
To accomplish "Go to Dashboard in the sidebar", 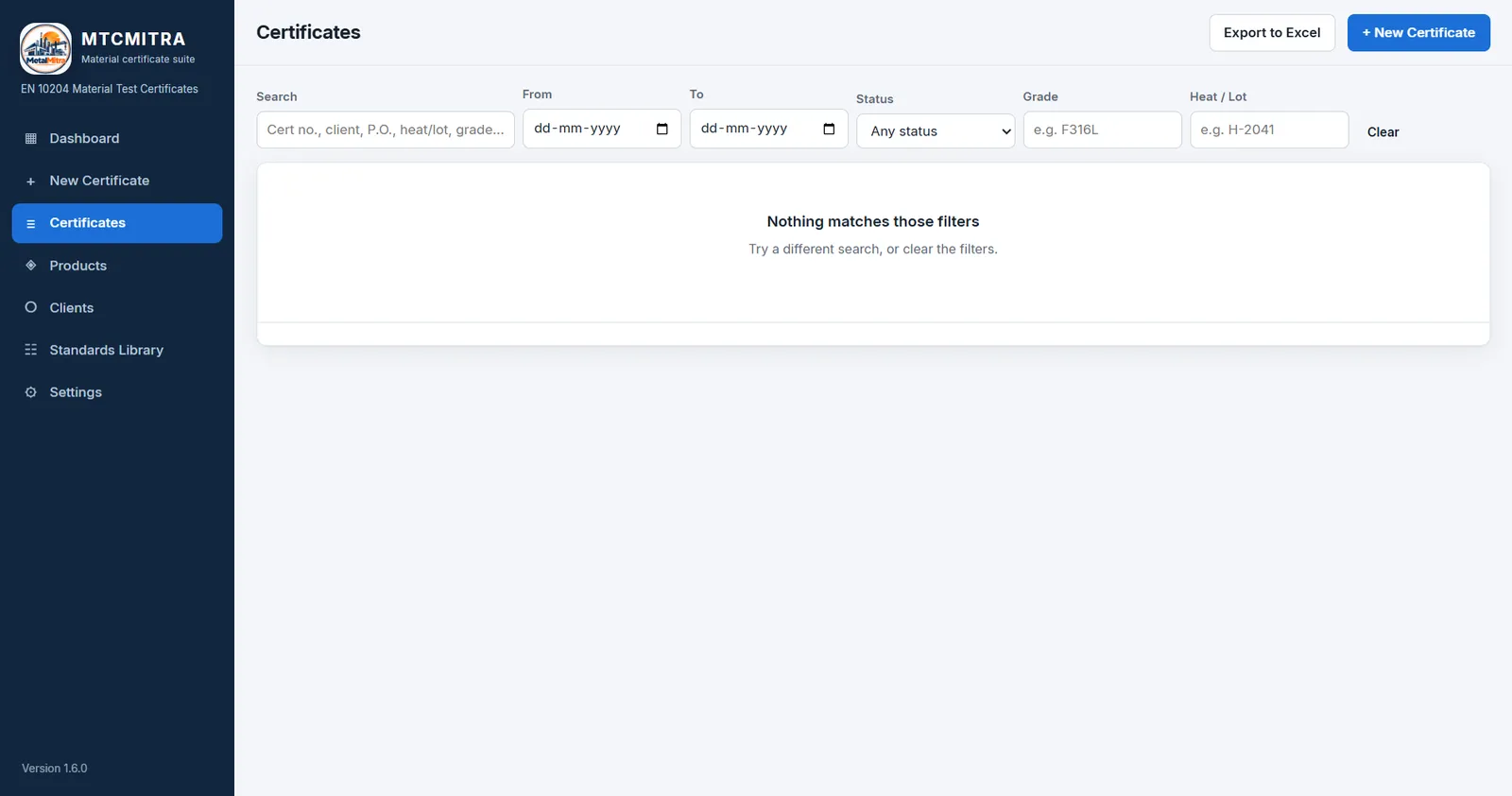I will pyautogui.click(x=117, y=139).
